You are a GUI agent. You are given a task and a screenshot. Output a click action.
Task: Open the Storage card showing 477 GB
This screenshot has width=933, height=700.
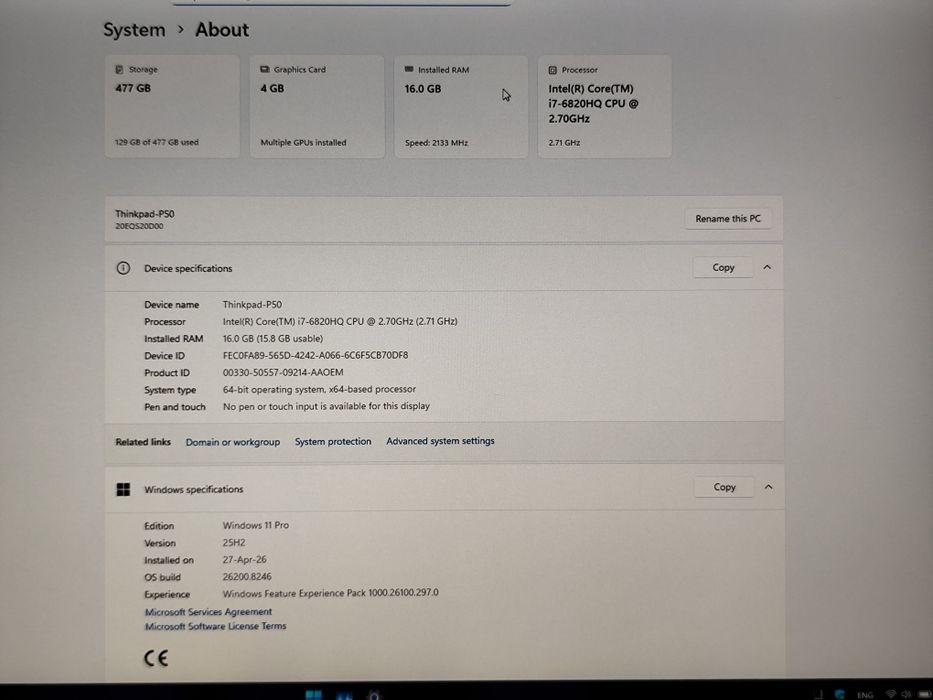pyautogui.click(x=172, y=107)
